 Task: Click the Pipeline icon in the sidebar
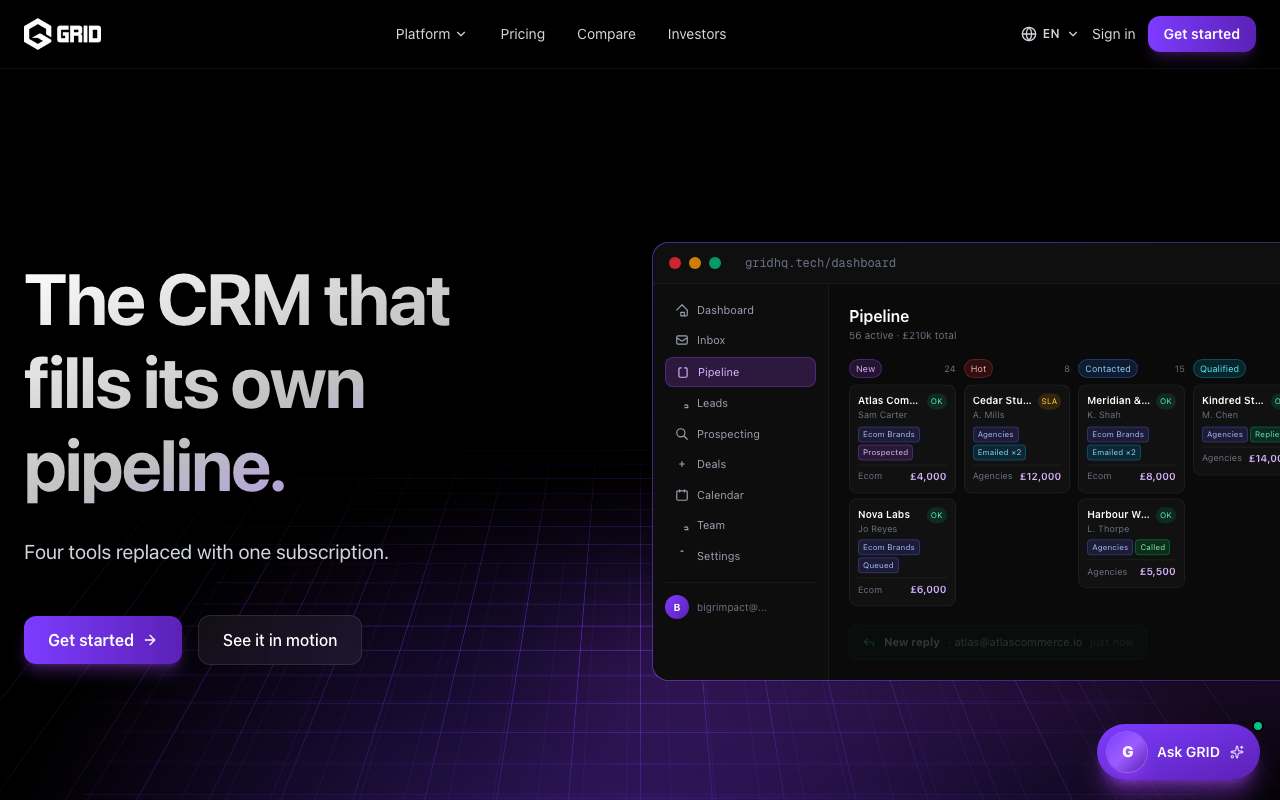click(x=683, y=372)
